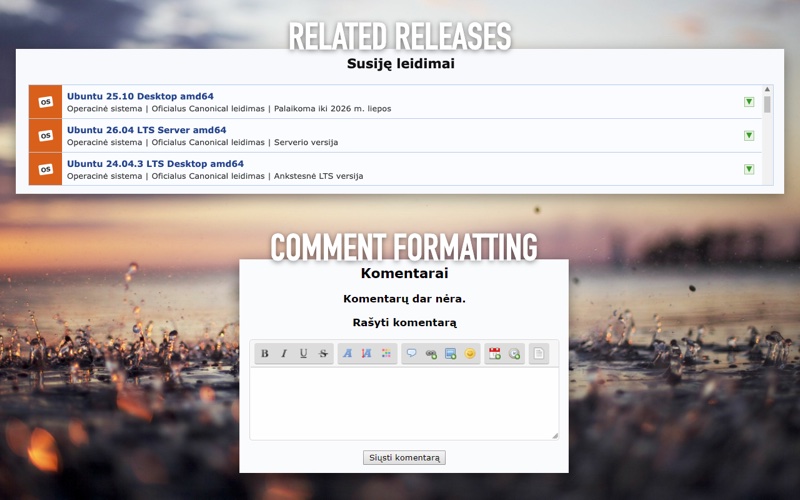Click the 'Komentarų dar nėra.' text
The height and width of the screenshot is (500, 800).
pyautogui.click(x=404, y=299)
